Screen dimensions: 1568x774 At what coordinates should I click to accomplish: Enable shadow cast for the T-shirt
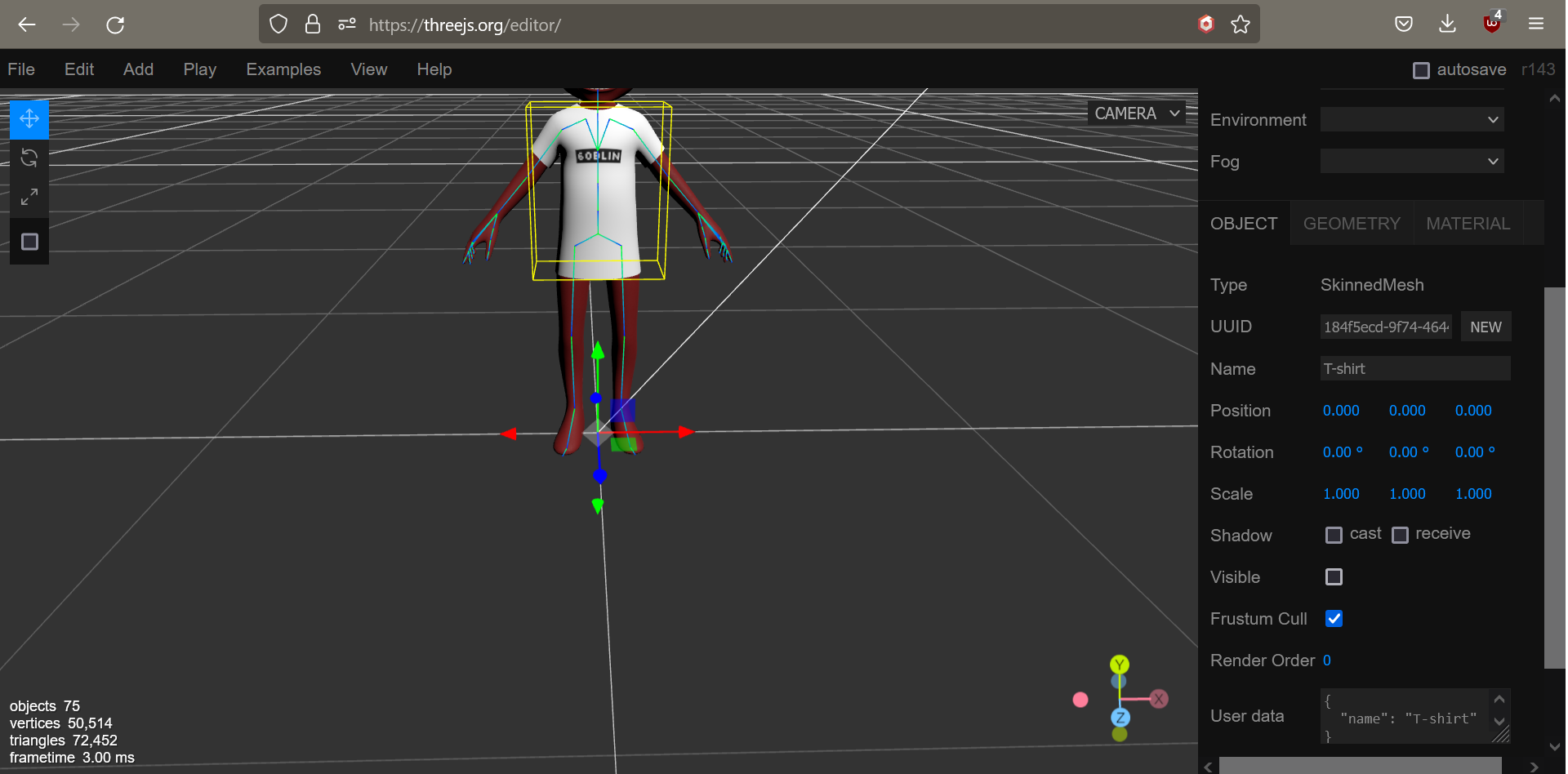(x=1334, y=535)
